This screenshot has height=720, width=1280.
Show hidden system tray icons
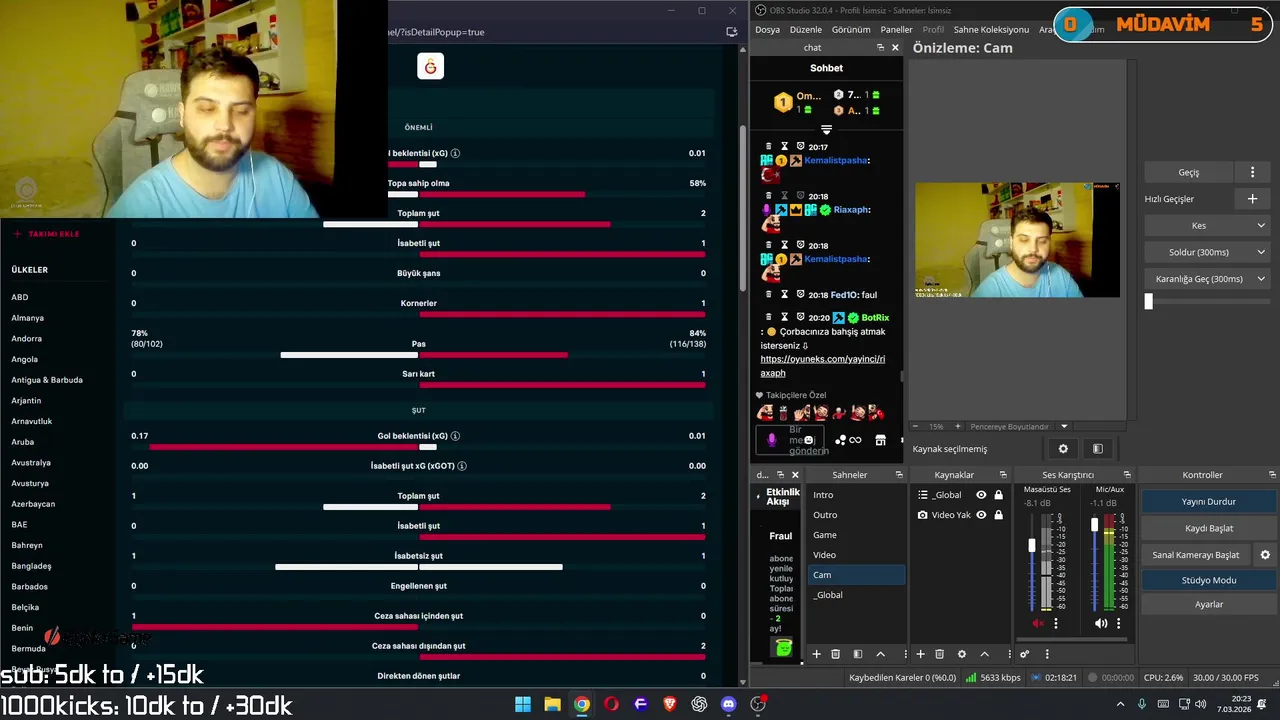(x=1120, y=704)
